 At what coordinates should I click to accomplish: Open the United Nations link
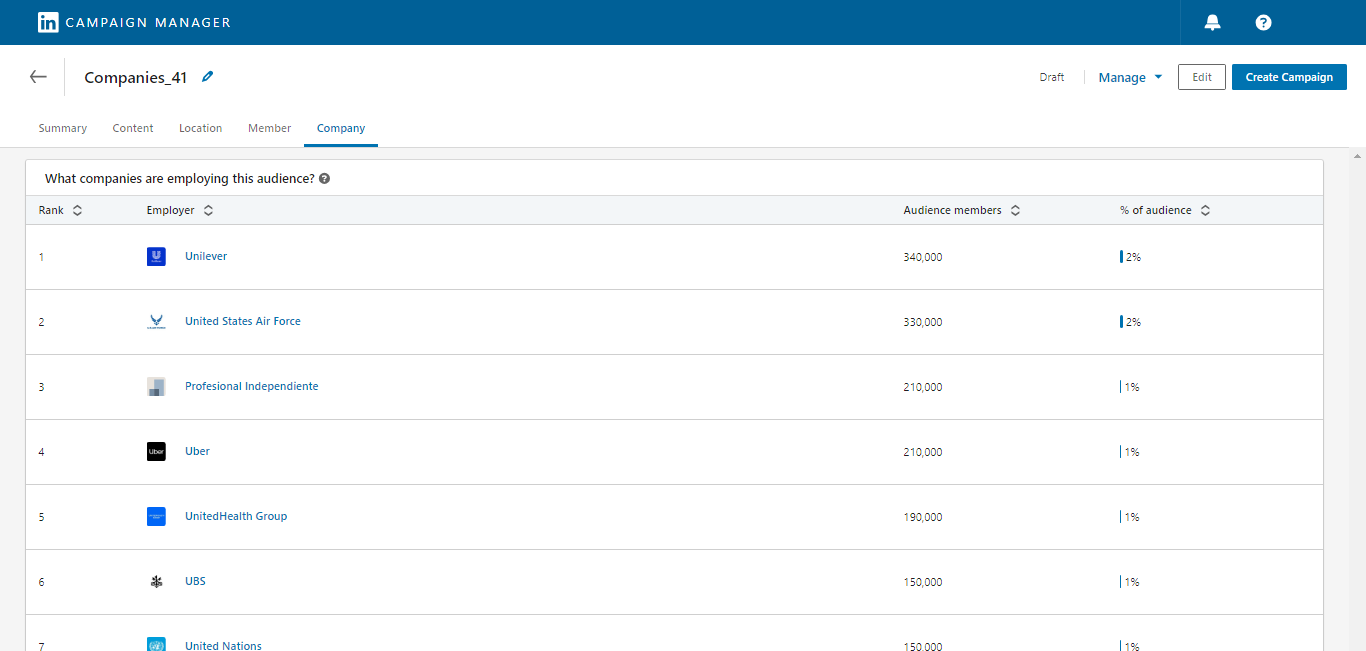click(x=223, y=646)
